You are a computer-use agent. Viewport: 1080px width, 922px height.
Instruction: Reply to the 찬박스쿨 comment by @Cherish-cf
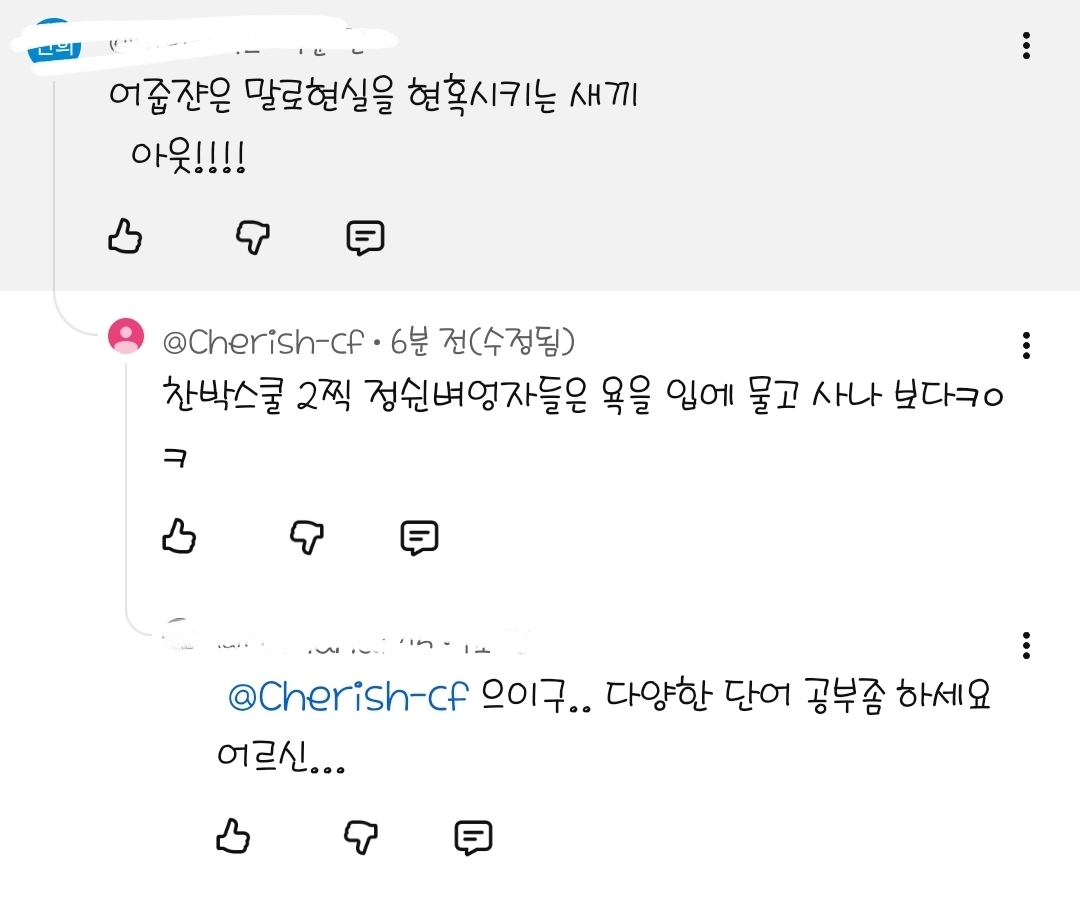coord(419,537)
